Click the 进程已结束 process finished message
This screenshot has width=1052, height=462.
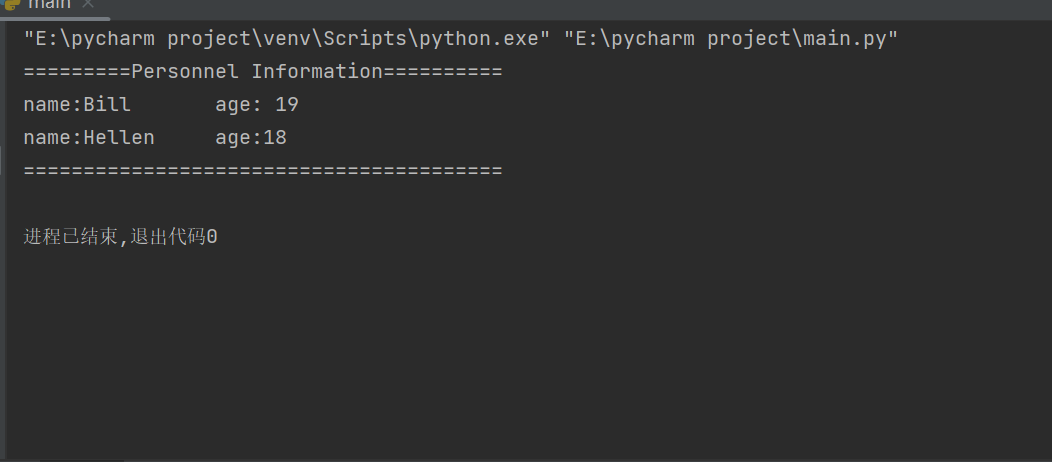point(69,238)
